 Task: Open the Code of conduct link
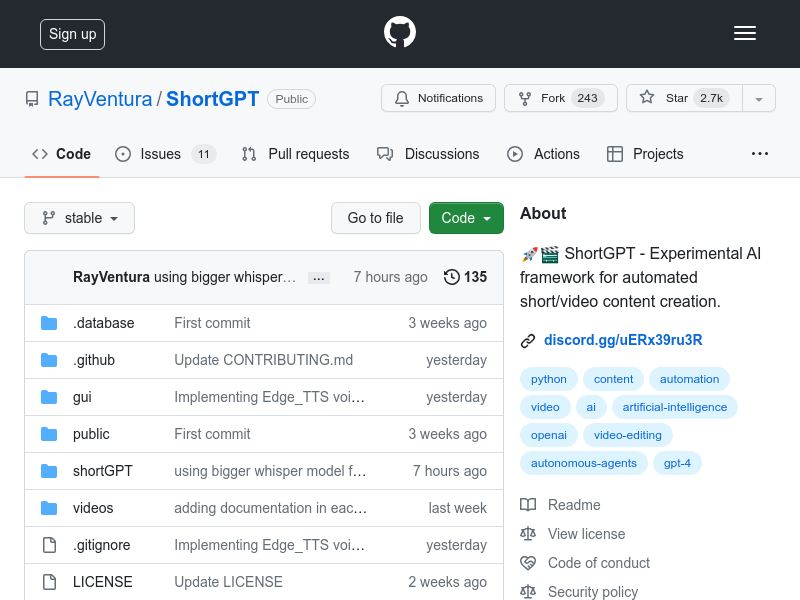pyautogui.click(x=598, y=563)
